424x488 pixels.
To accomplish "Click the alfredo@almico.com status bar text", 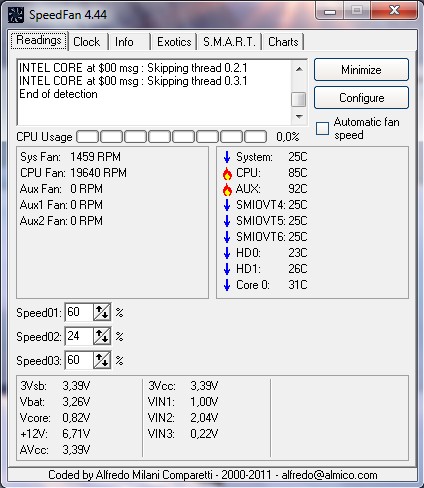I will tap(329, 475).
